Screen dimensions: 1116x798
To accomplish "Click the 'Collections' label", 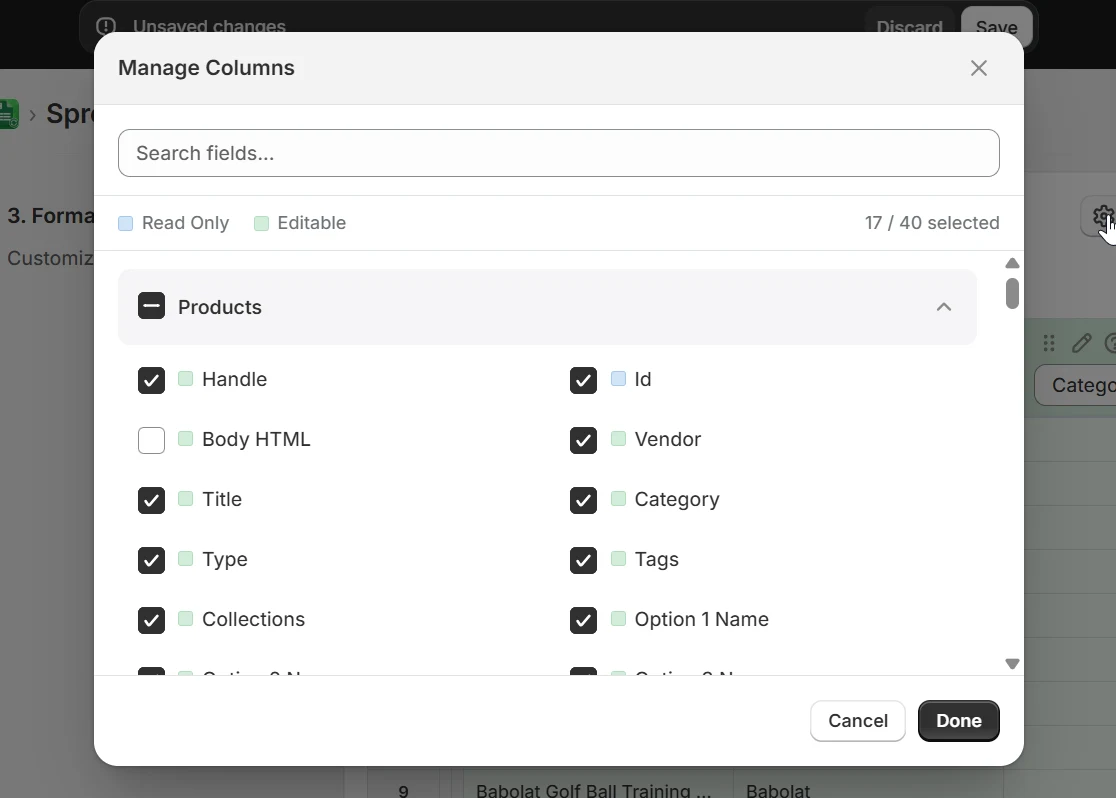I will coord(253,619).
